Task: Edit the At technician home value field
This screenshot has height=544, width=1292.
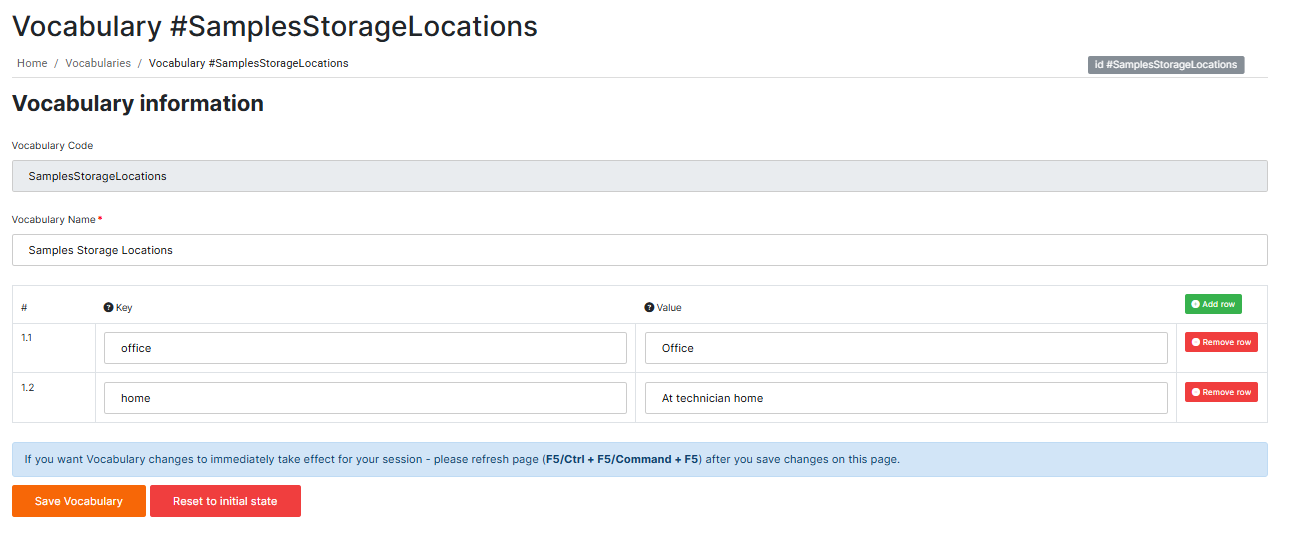Action: pos(905,398)
